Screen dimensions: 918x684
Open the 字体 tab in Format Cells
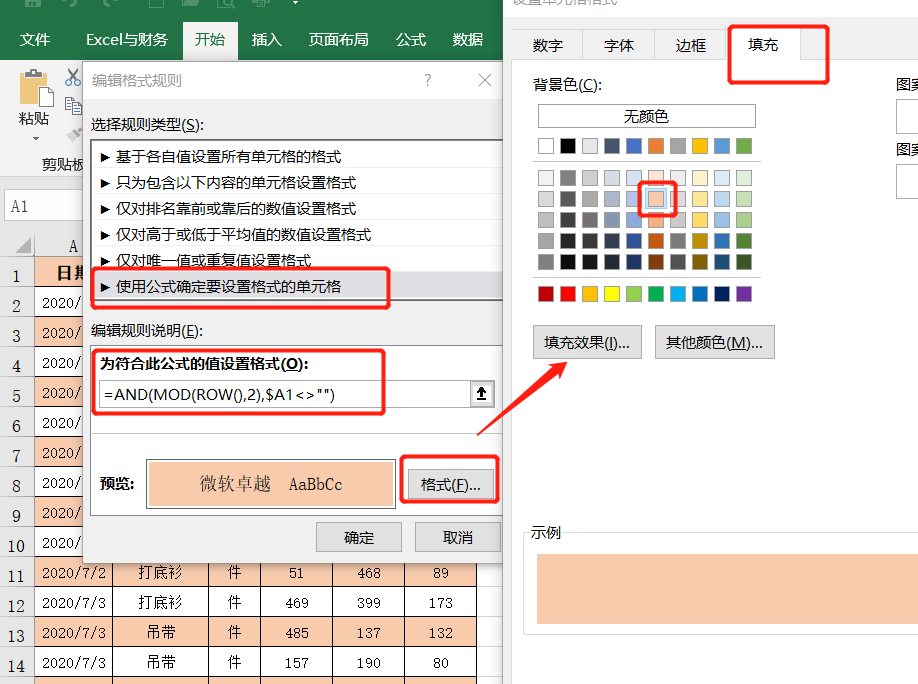(x=619, y=46)
